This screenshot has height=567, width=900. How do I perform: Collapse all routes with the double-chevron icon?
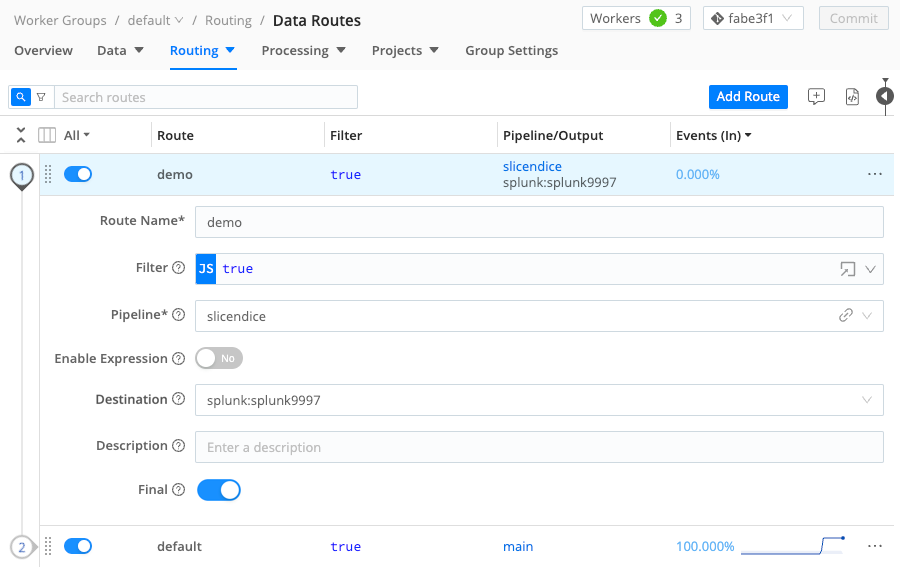[x=21, y=135]
